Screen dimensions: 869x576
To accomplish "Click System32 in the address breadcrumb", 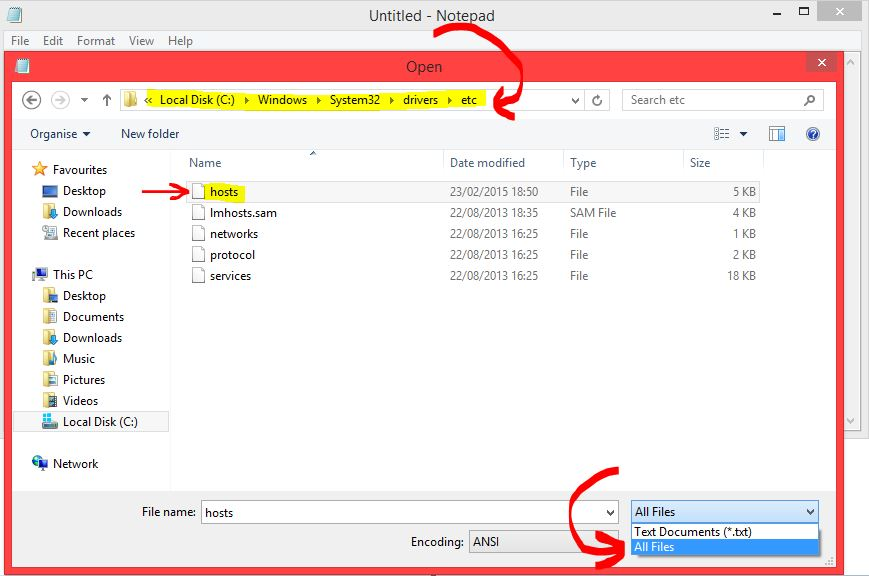I will point(354,100).
